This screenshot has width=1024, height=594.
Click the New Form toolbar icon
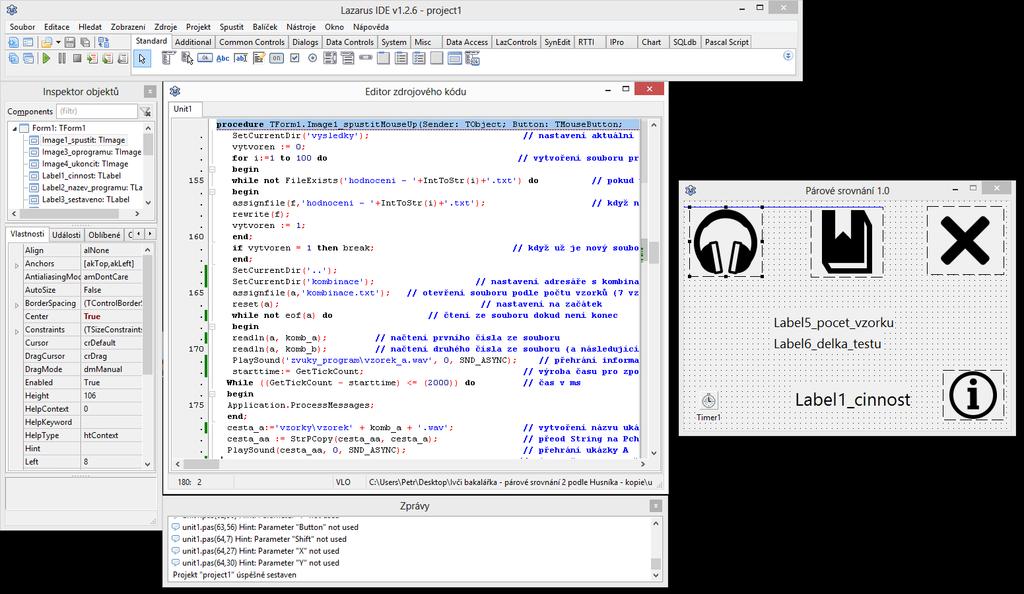point(27,42)
